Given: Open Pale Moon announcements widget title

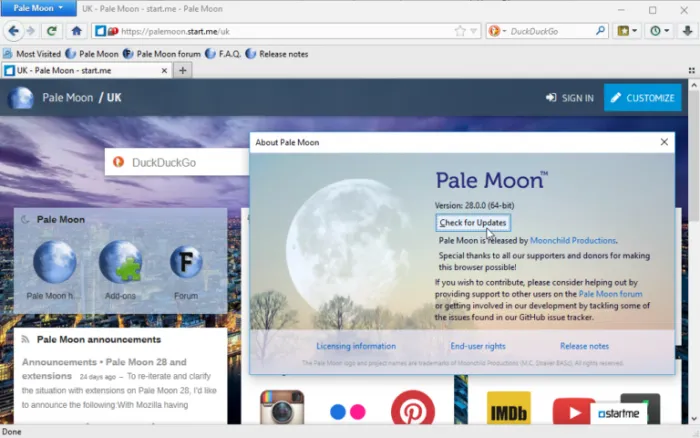Looking at the screenshot, I should [99, 340].
